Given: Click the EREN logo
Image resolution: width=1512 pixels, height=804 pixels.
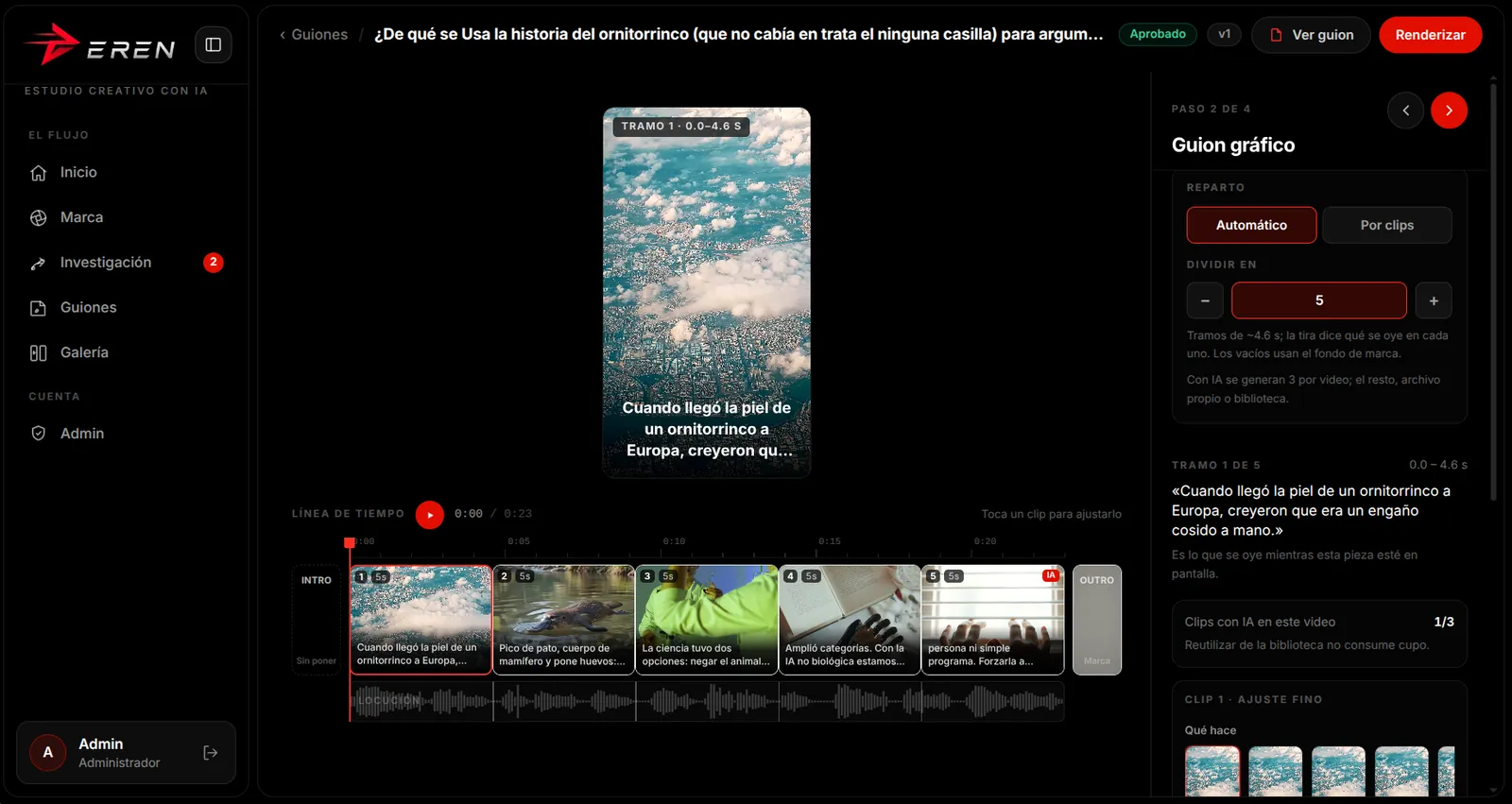Looking at the screenshot, I should [99, 44].
